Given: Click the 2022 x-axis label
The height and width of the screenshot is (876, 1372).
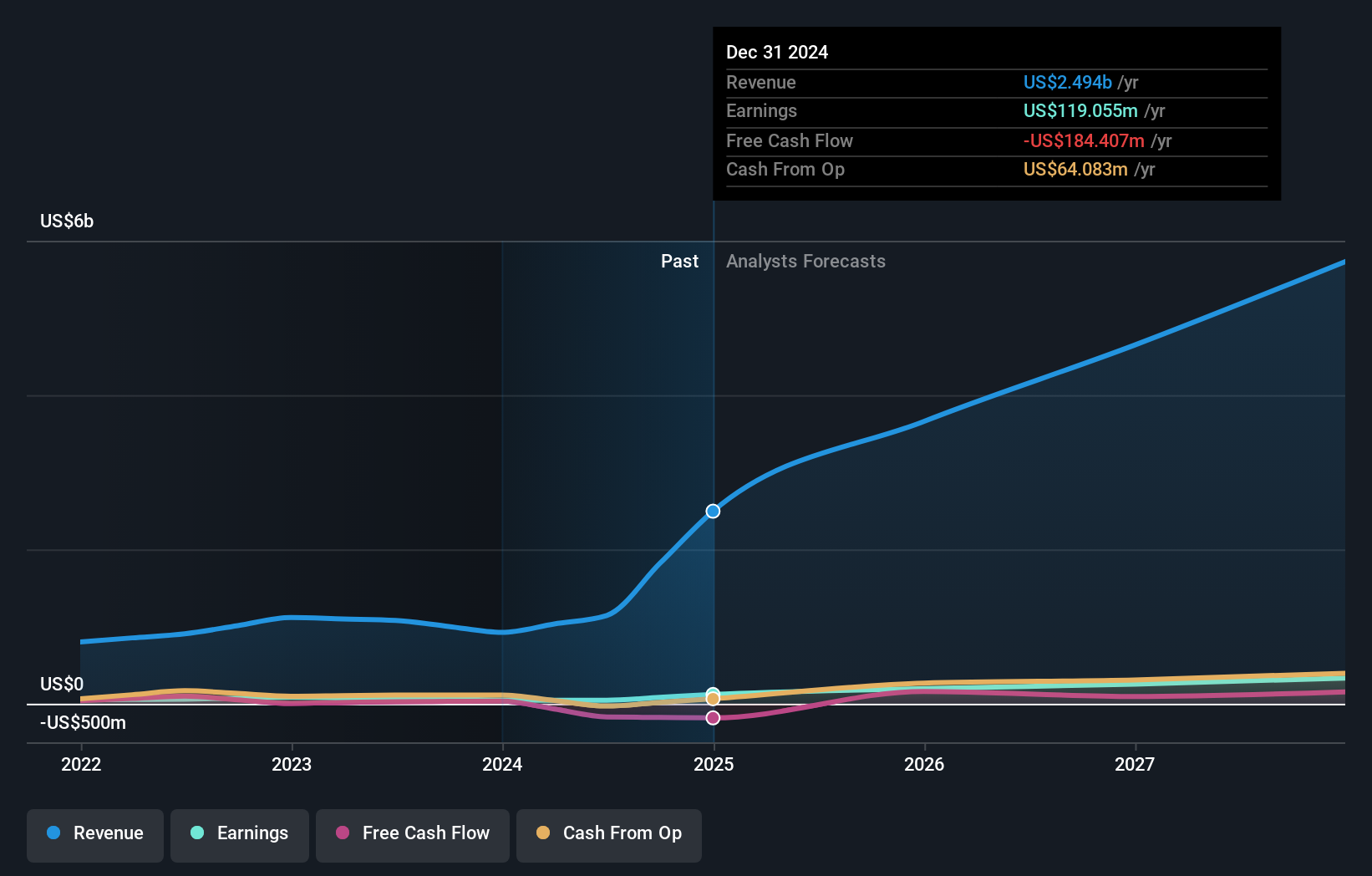Looking at the screenshot, I should click(81, 764).
